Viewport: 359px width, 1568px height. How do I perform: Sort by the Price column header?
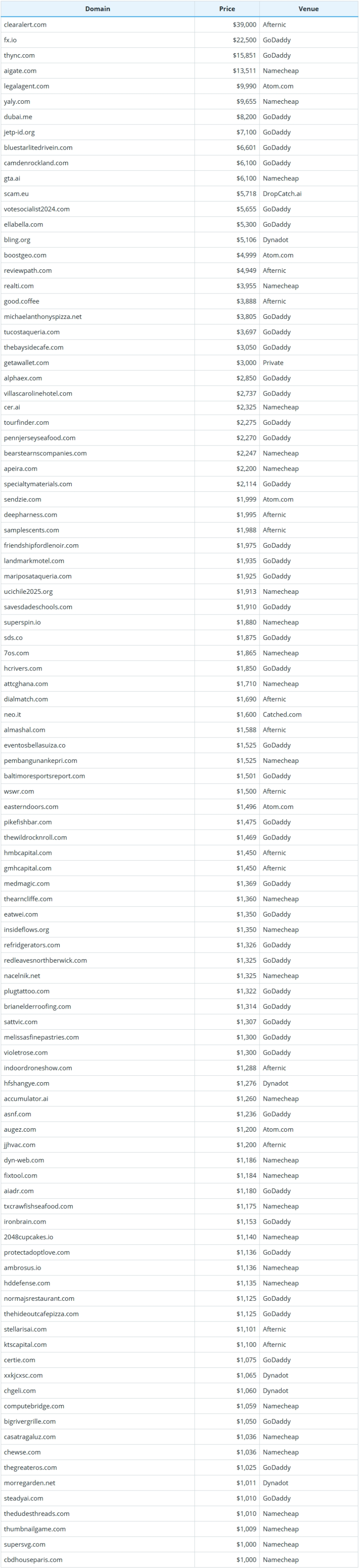(227, 8)
